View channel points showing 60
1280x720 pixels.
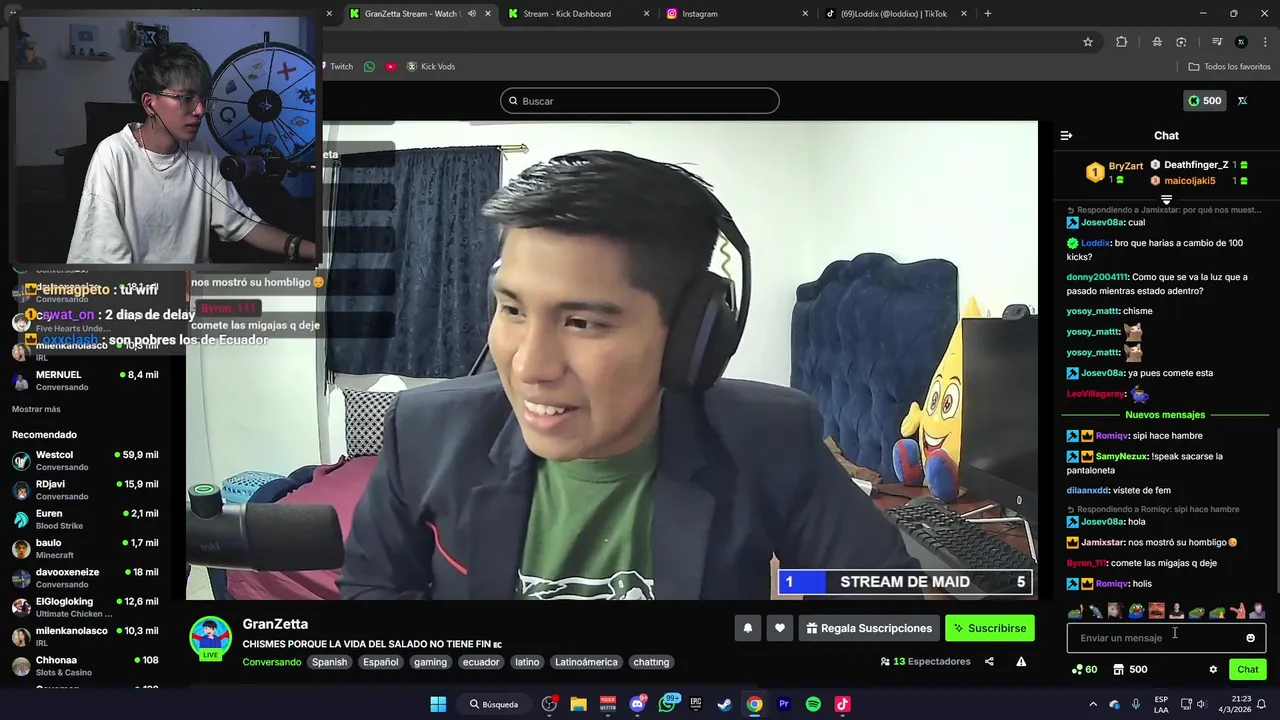coord(1084,670)
